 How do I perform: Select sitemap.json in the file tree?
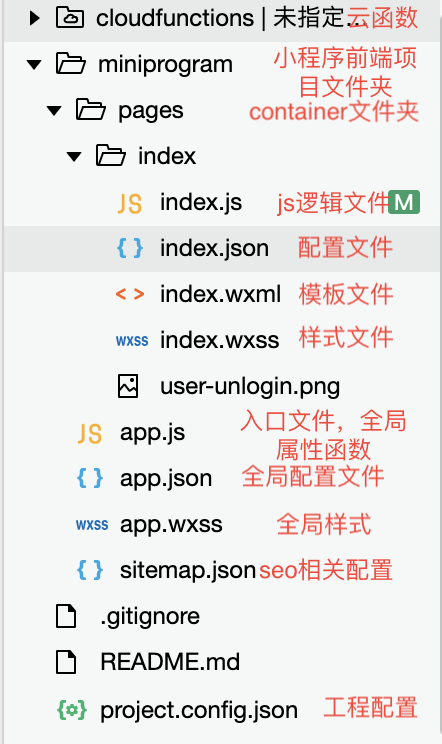coord(188,570)
